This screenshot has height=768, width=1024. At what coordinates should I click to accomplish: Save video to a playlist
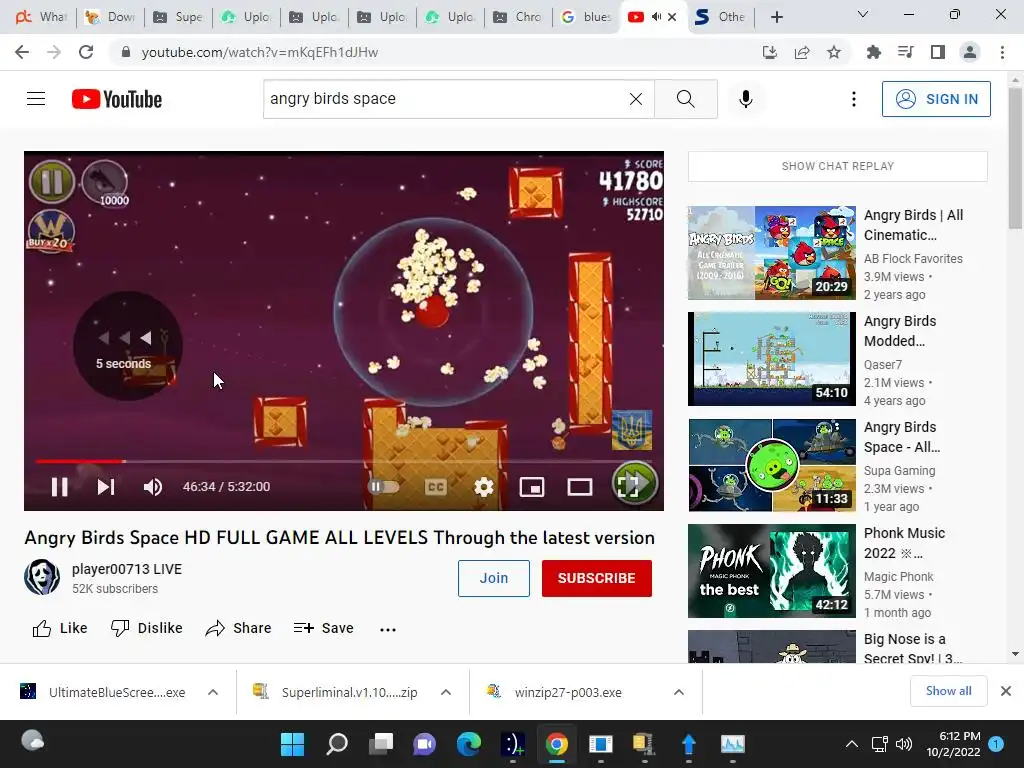(x=323, y=628)
